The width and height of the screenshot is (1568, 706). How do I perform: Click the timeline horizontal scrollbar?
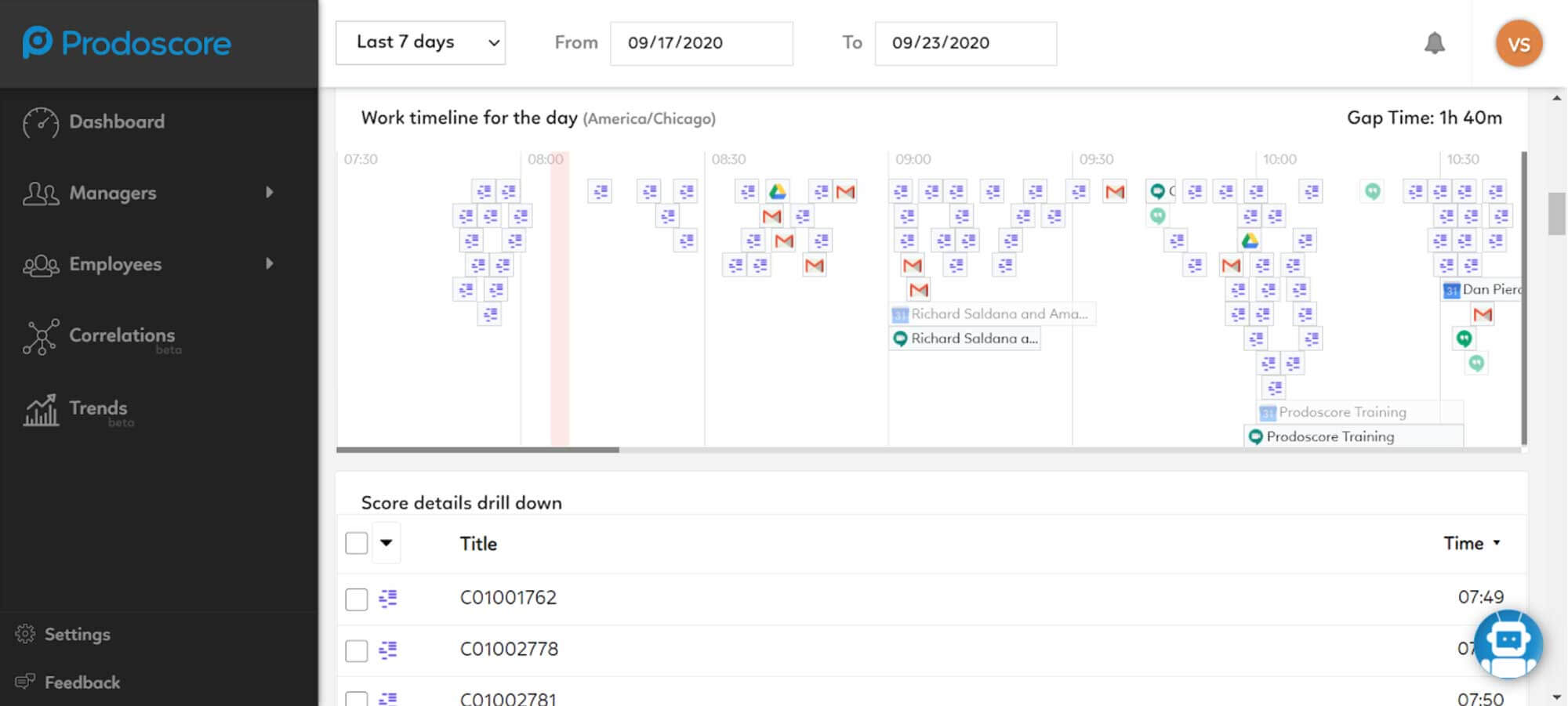477,450
